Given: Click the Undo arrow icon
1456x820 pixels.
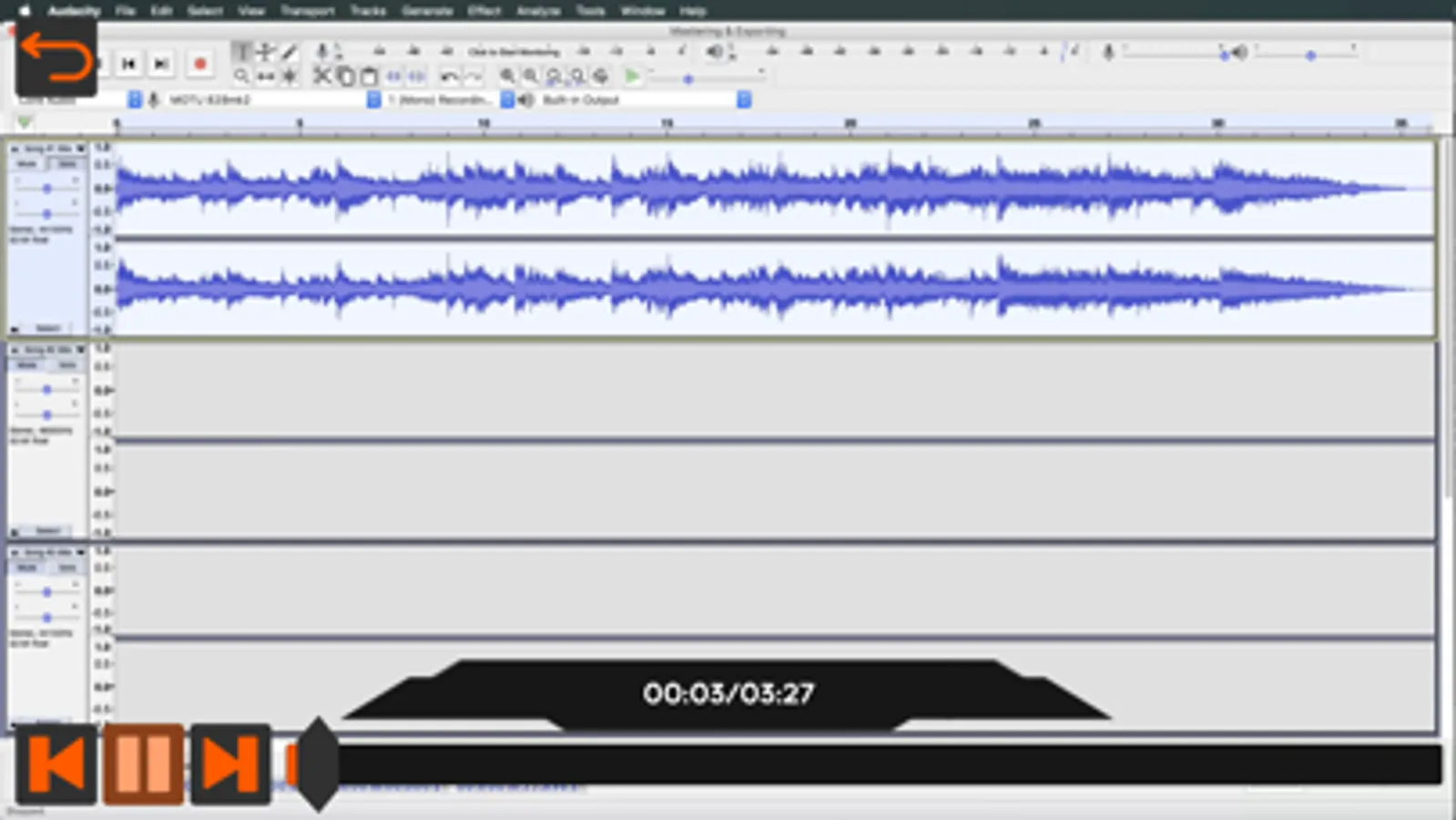Looking at the screenshot, I should point(449,76).
